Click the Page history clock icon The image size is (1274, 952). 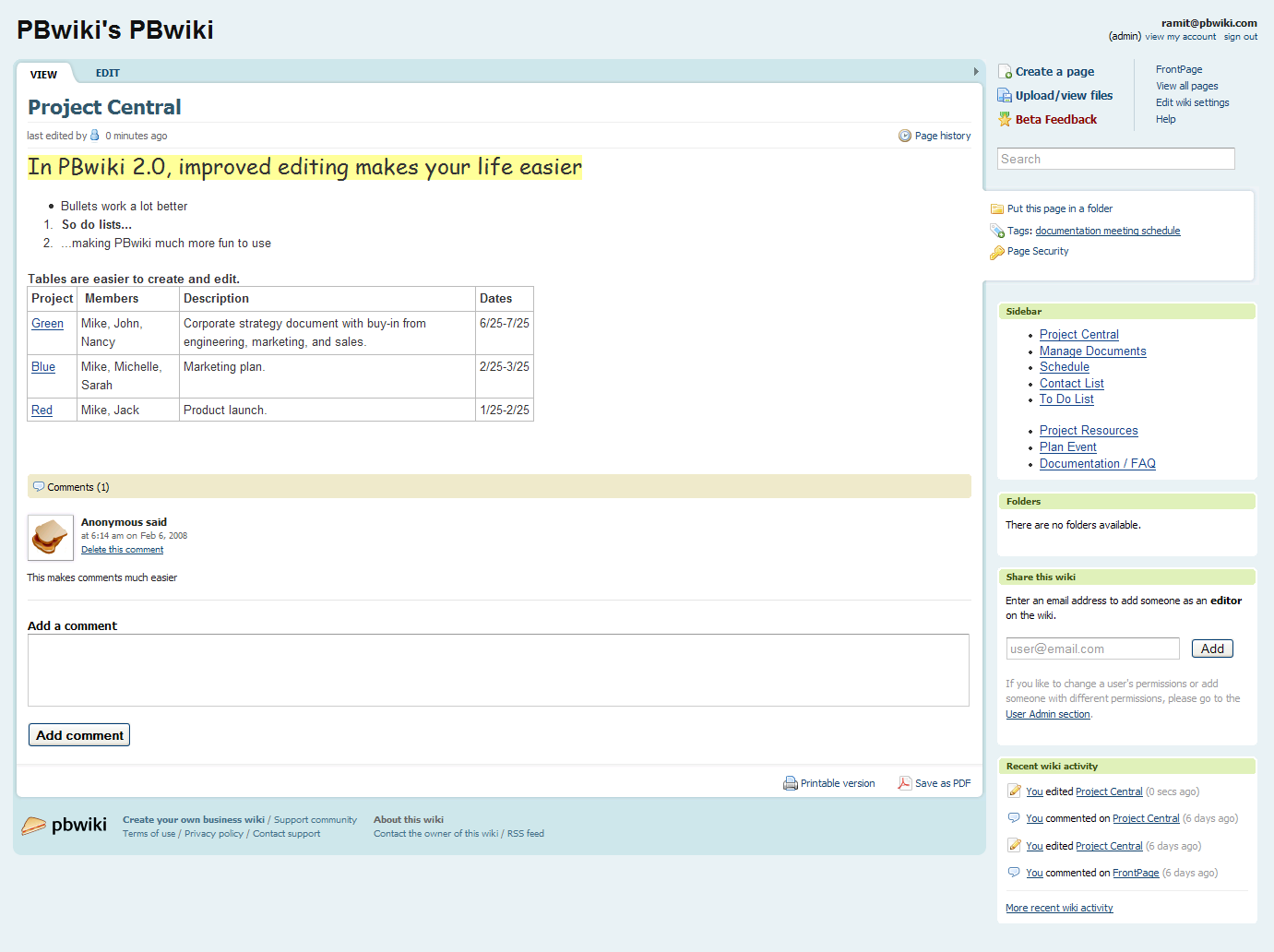pos(905,136)
